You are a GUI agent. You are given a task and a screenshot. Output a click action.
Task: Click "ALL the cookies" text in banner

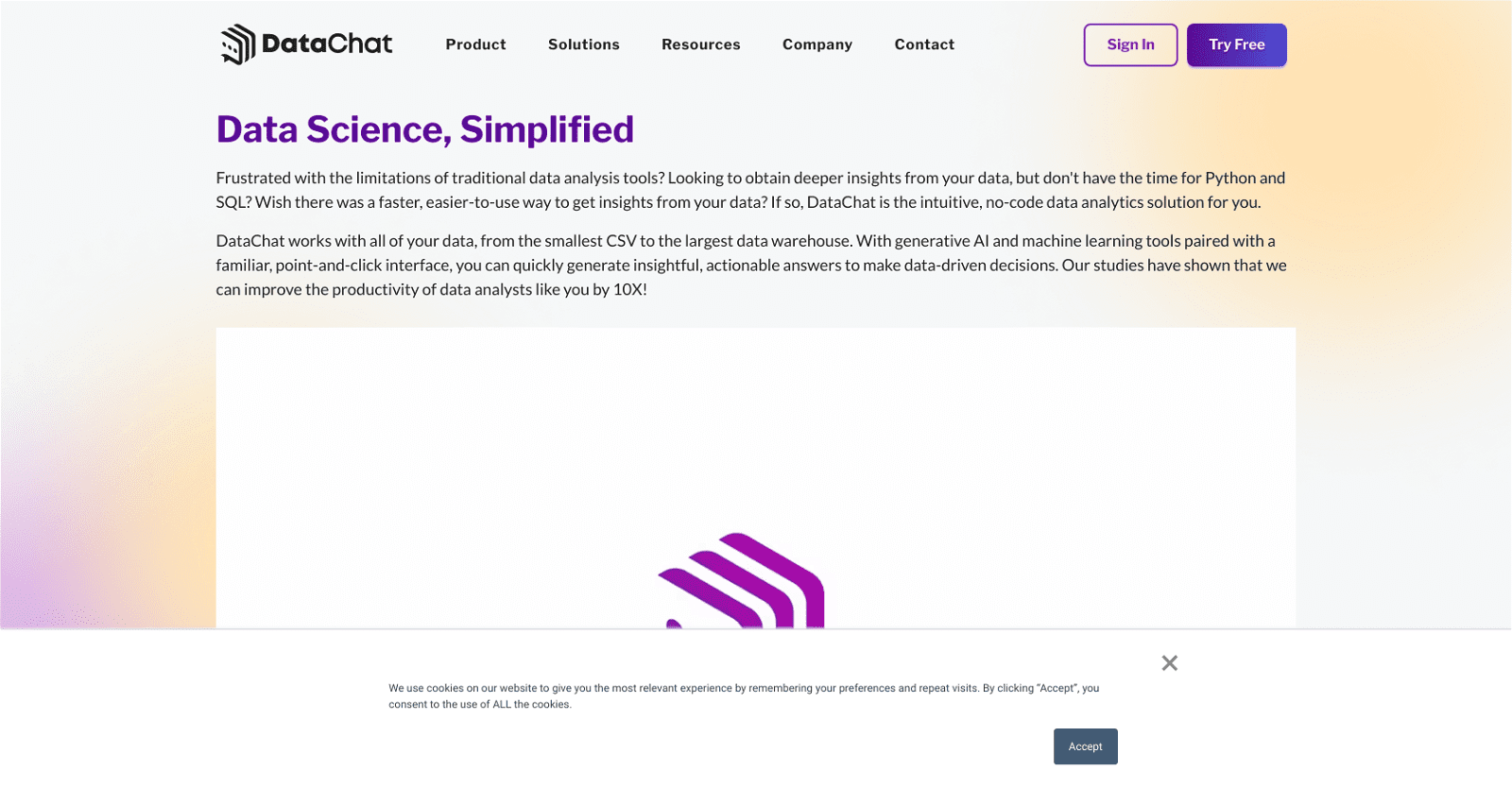coord(531,704)
